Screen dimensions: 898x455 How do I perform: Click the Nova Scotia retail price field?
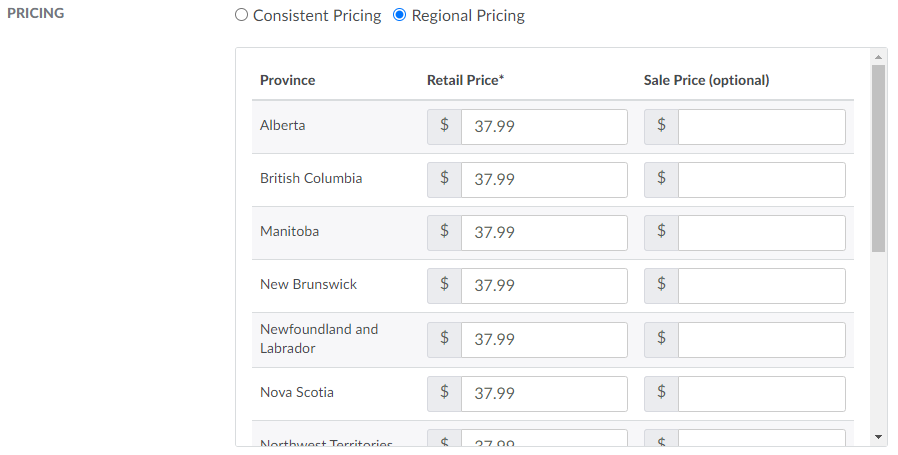[x=543, y=394]
